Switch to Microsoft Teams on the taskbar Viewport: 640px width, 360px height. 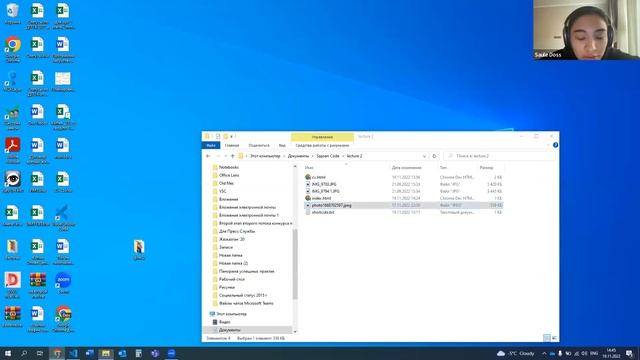(x=155, y=353)
